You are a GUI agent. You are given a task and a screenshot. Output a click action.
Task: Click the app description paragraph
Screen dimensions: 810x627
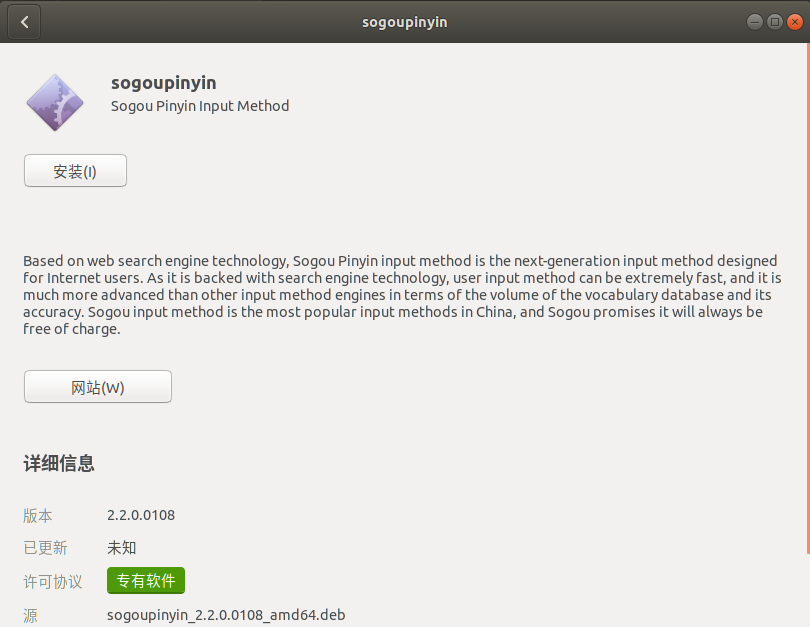point(402,294)
